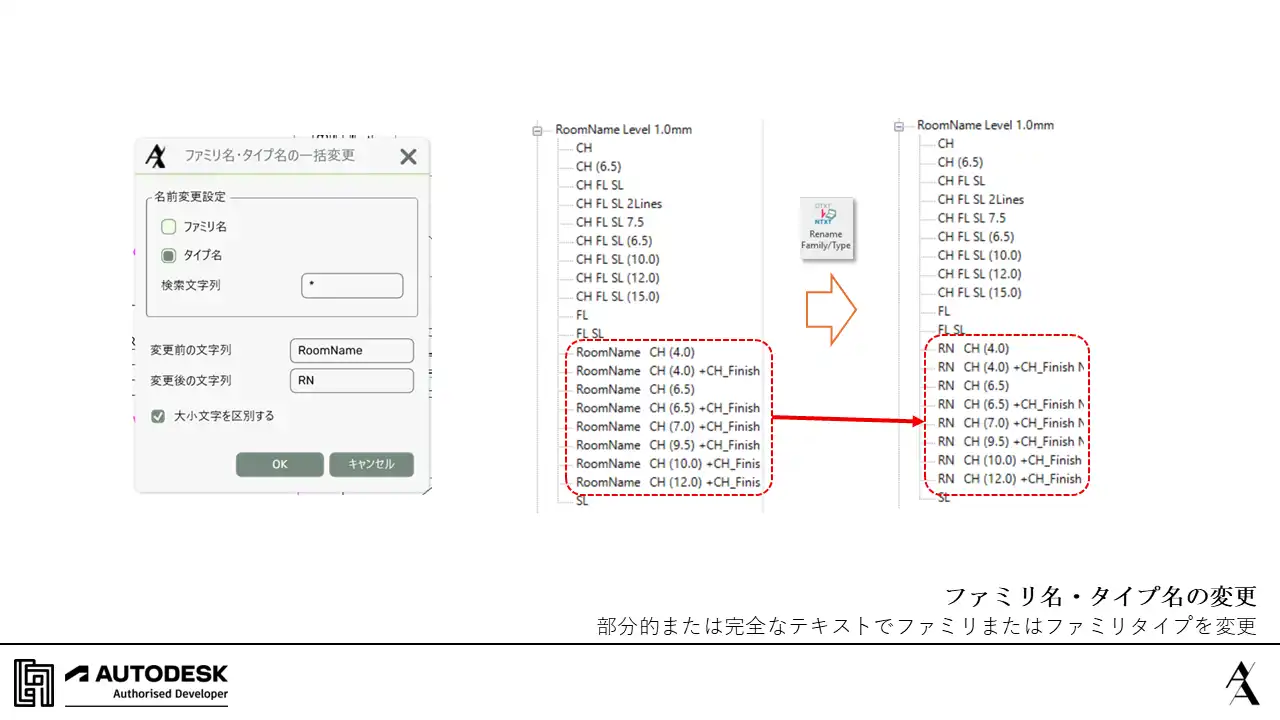Click the orange right-pointing arrow graphic
Viewport: 1280px width, 720px height.
point(831,310)
